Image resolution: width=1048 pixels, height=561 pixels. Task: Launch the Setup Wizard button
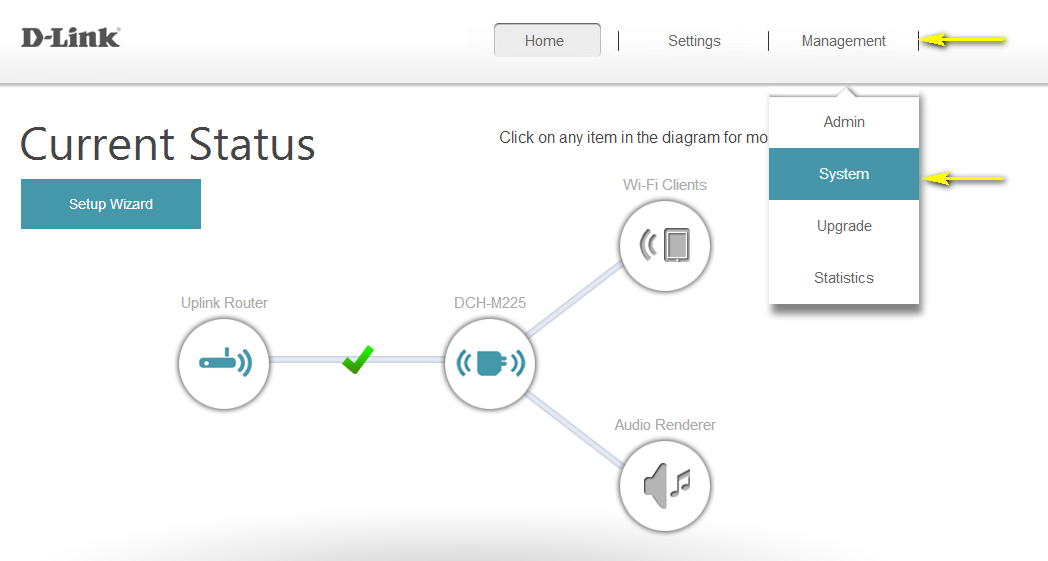111,204
